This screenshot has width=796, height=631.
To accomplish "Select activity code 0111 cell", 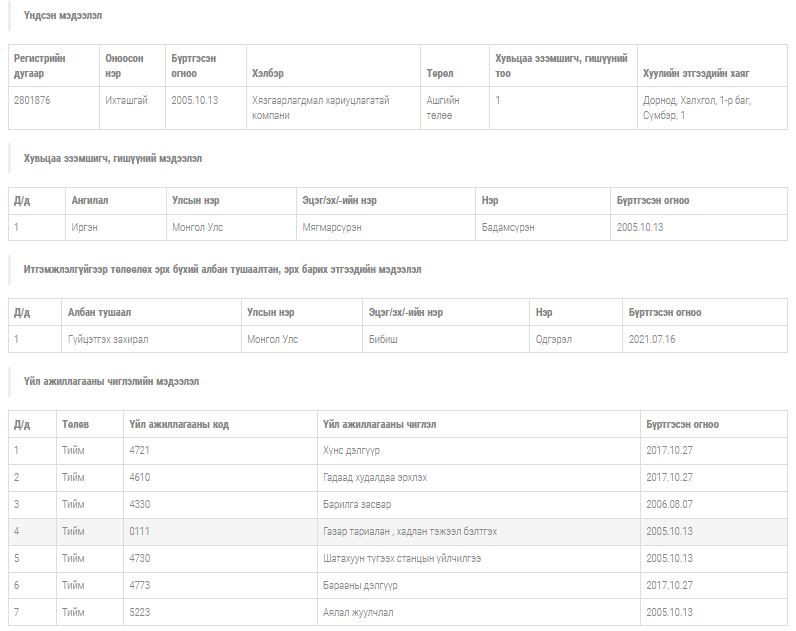I will coord(140,531).
